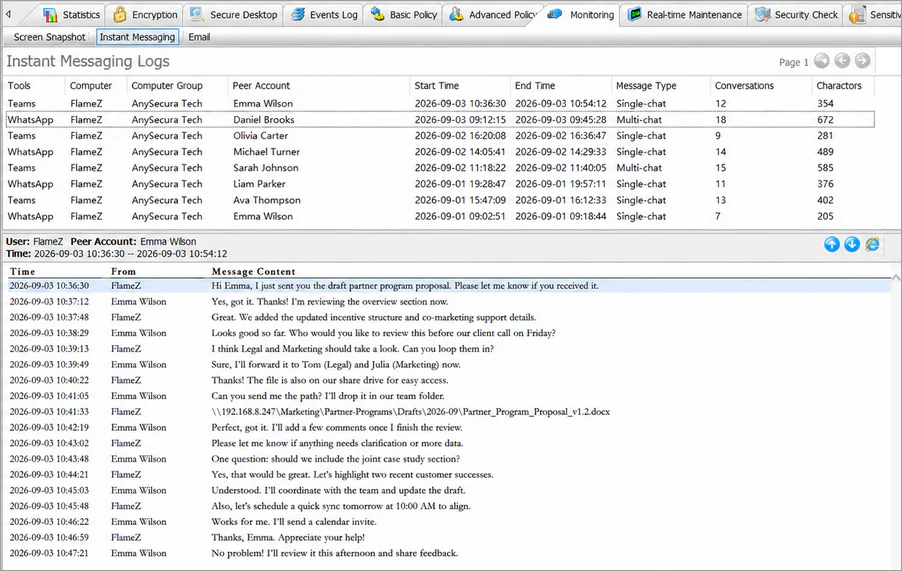Switch to Screen Snapshot sub-tab
This screenshot has width=902, height=571.
pyautogui.click(x=49, y=37)
